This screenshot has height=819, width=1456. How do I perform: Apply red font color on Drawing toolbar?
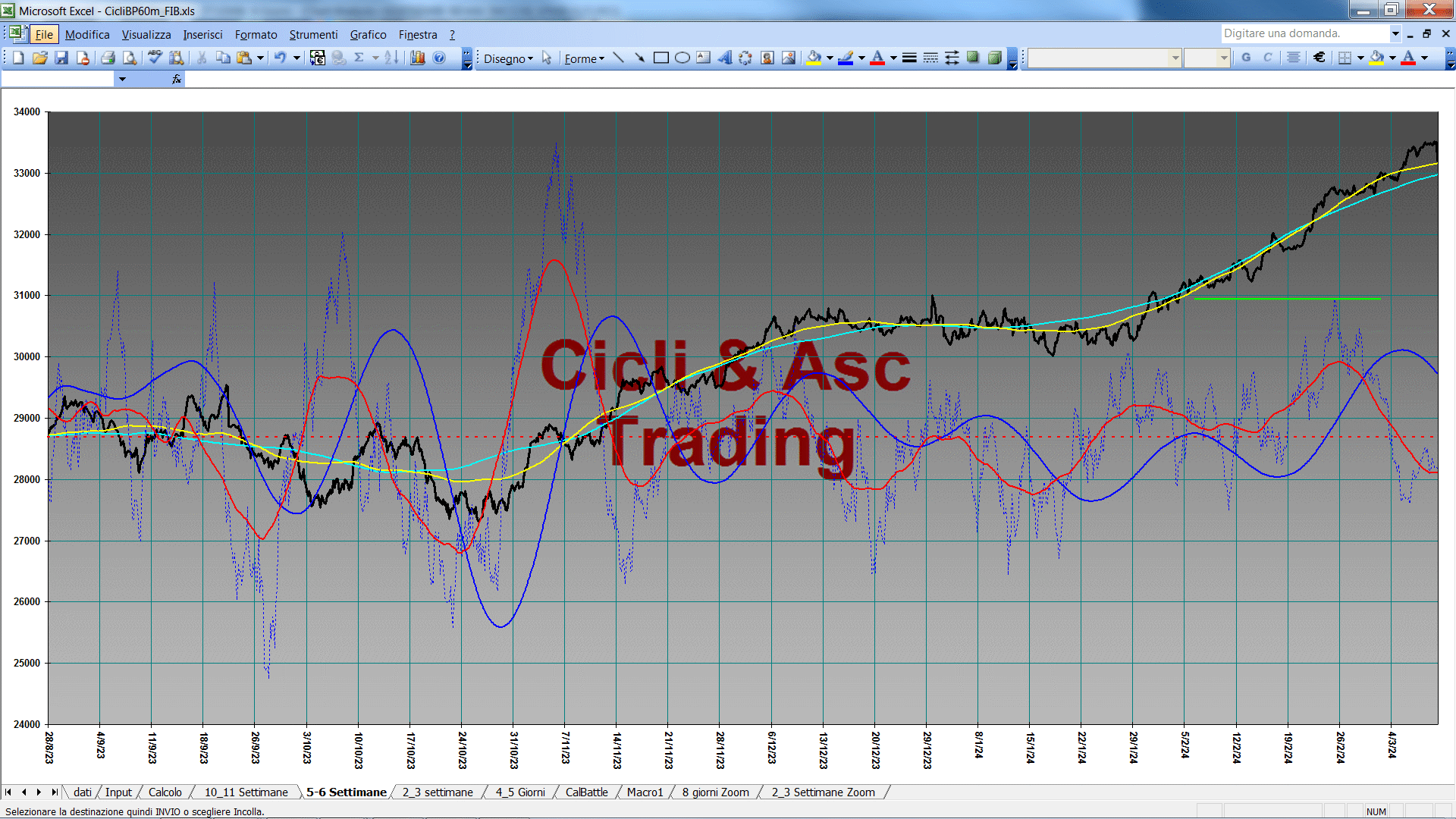878,58
